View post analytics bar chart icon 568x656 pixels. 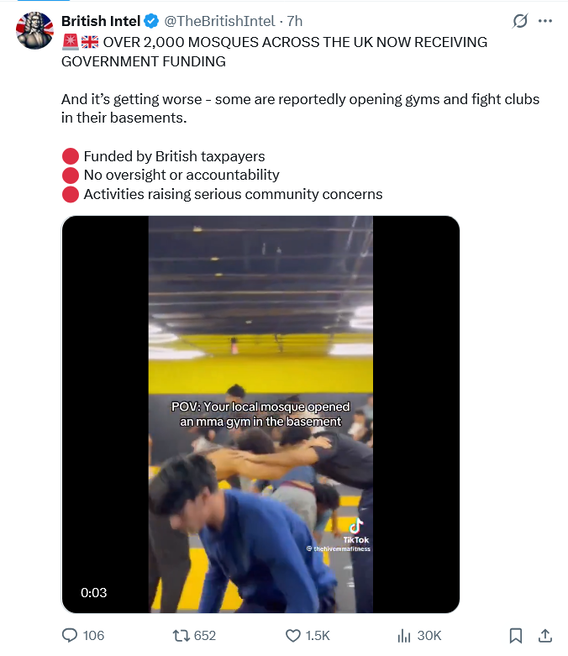point(404,636)
